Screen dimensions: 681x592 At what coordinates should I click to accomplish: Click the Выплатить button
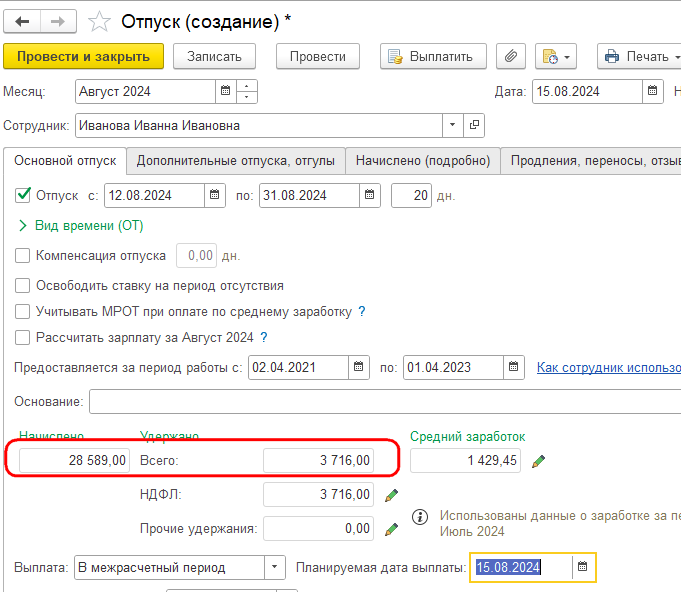coord(433,56)
